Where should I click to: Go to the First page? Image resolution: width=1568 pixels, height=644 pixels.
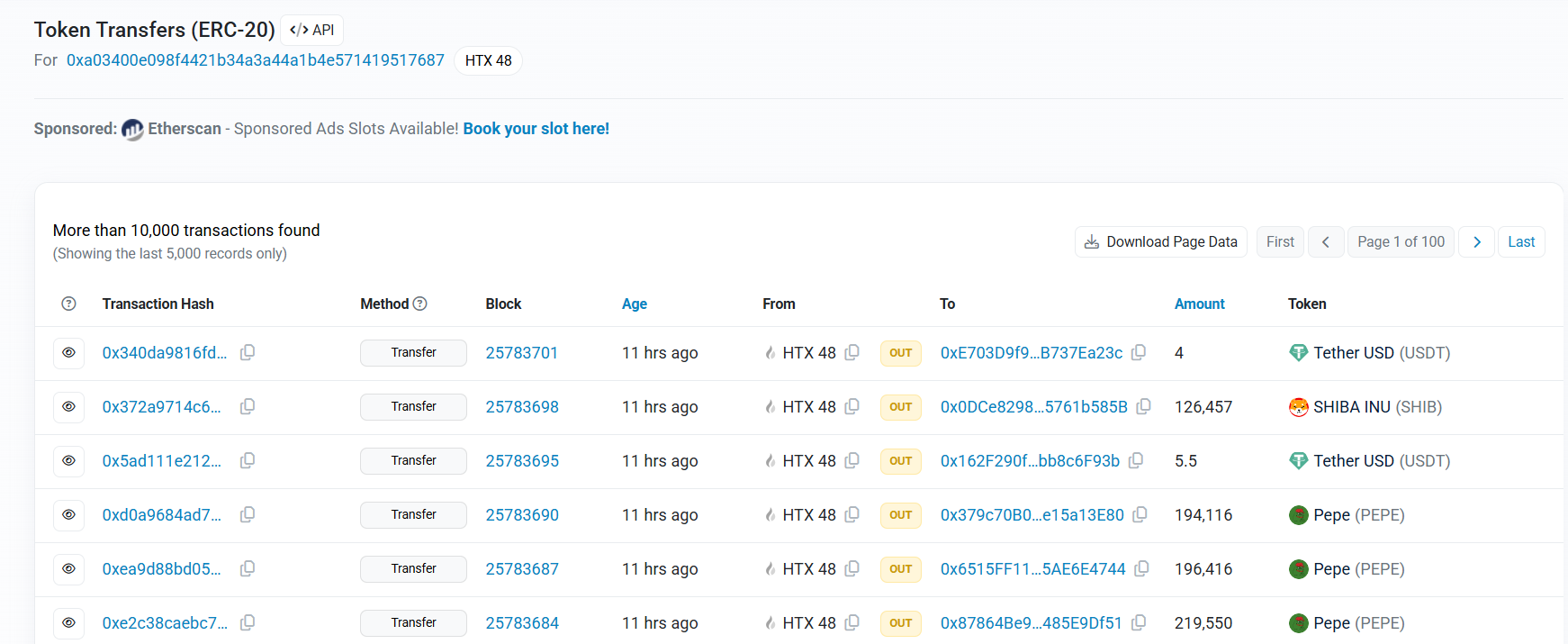coord(1280,241)
